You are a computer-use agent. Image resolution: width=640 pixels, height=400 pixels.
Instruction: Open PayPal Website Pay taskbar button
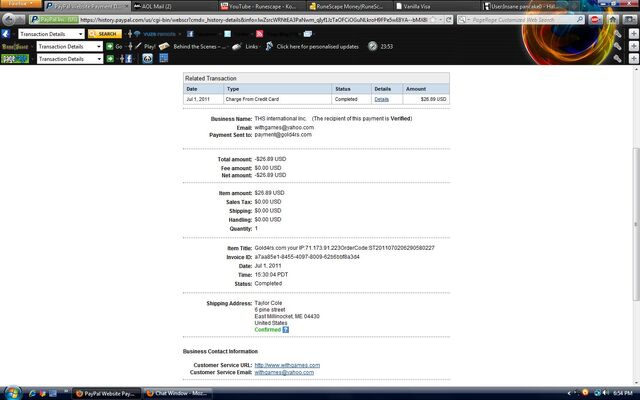click(106, 393)
